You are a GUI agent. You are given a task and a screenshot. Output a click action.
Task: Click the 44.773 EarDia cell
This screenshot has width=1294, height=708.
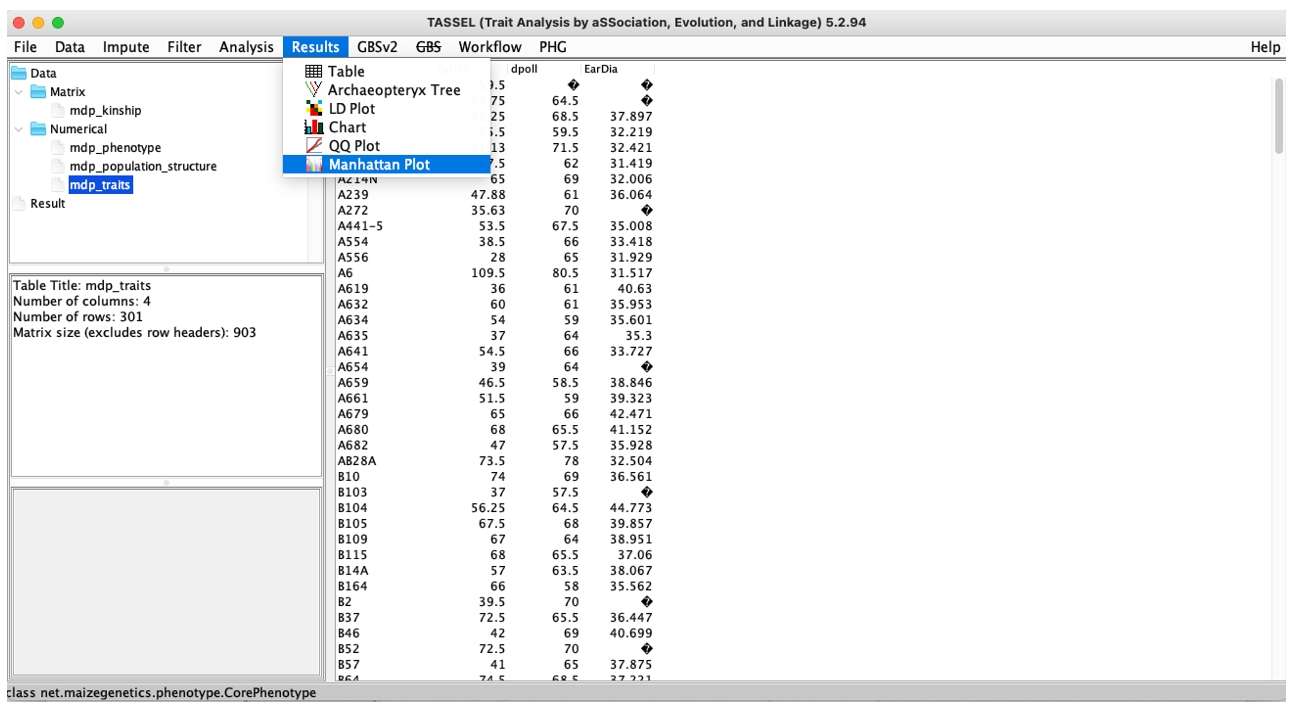click(630, 508)
